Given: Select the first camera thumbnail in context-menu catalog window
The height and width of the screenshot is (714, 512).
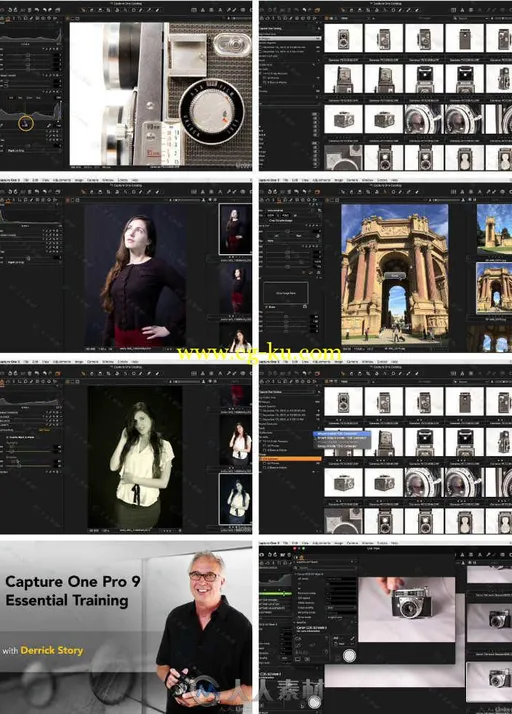Looking at the screenshot, I should 343,402.
